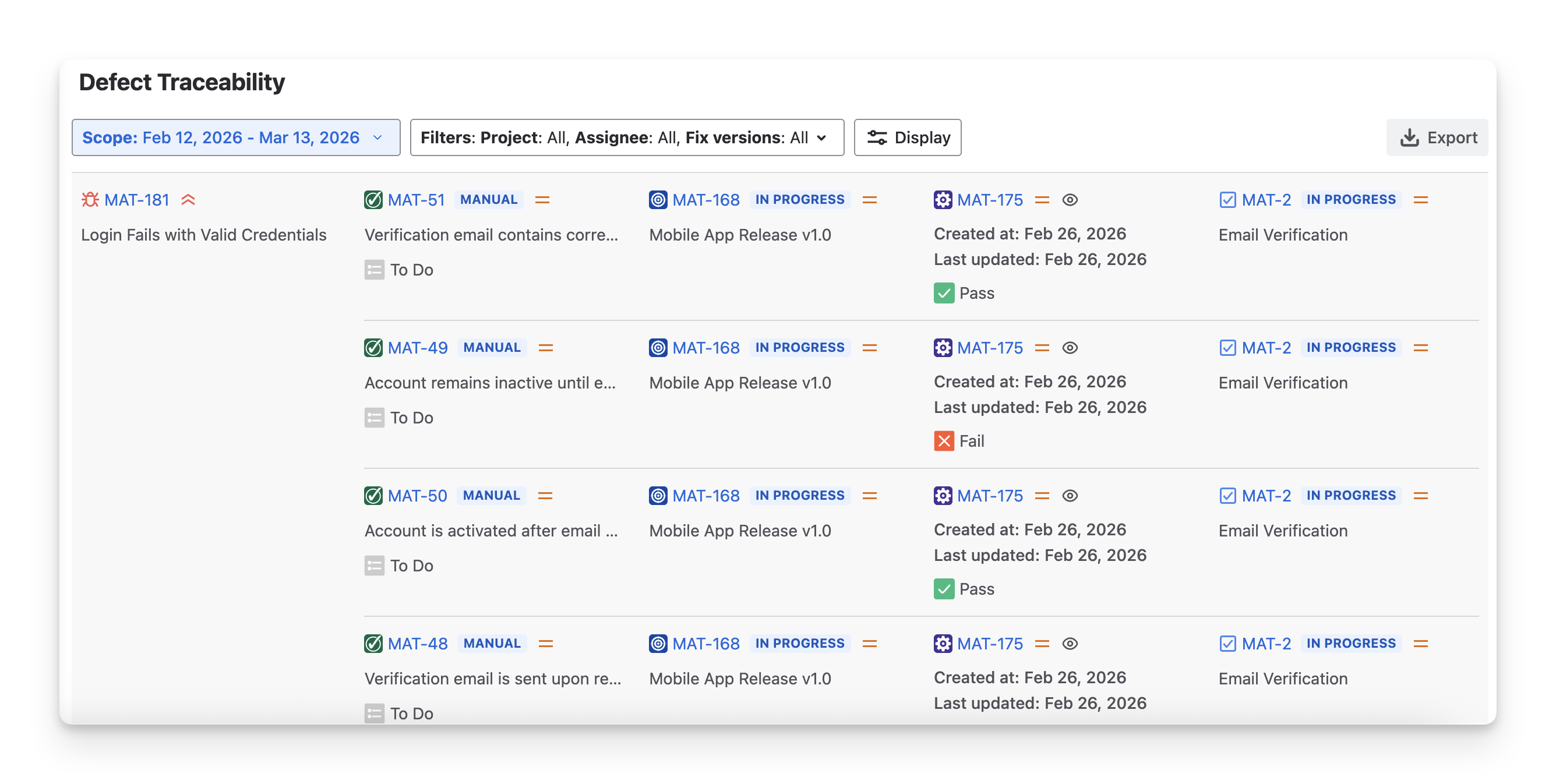Viewport: 1556px width, 784px height.
Task: Expand the Filters Project Assignee dropdown
Action: 626,137
